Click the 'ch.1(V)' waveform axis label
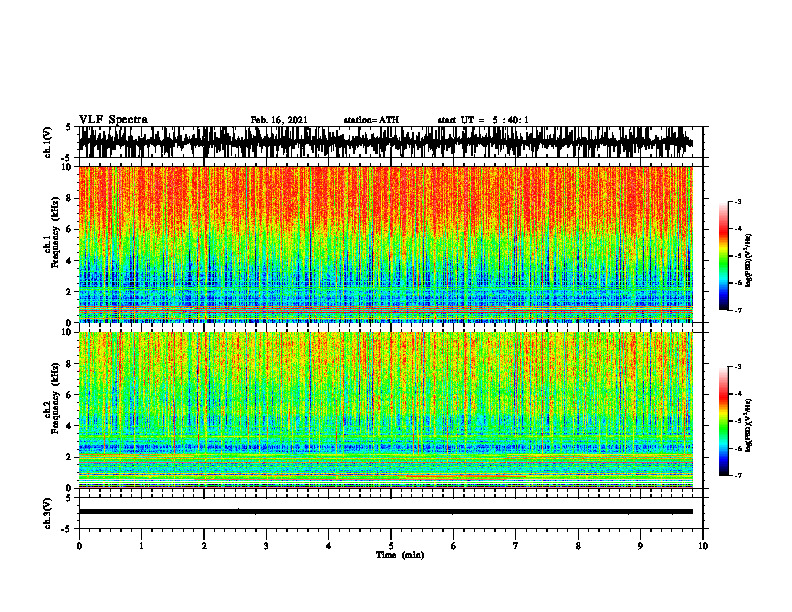The height and width of the screenshot is (612, 792). [x=48, y=142]
